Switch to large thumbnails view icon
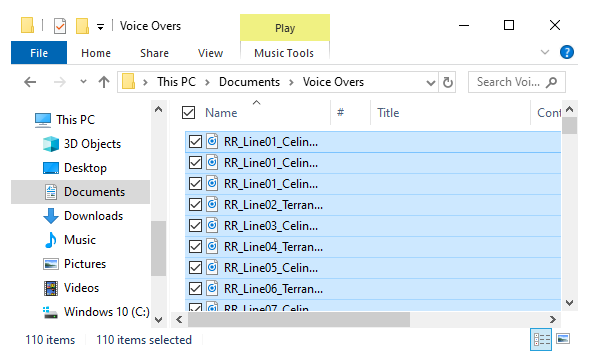Screen dimensions: 589x362 [x=563, y=339]
